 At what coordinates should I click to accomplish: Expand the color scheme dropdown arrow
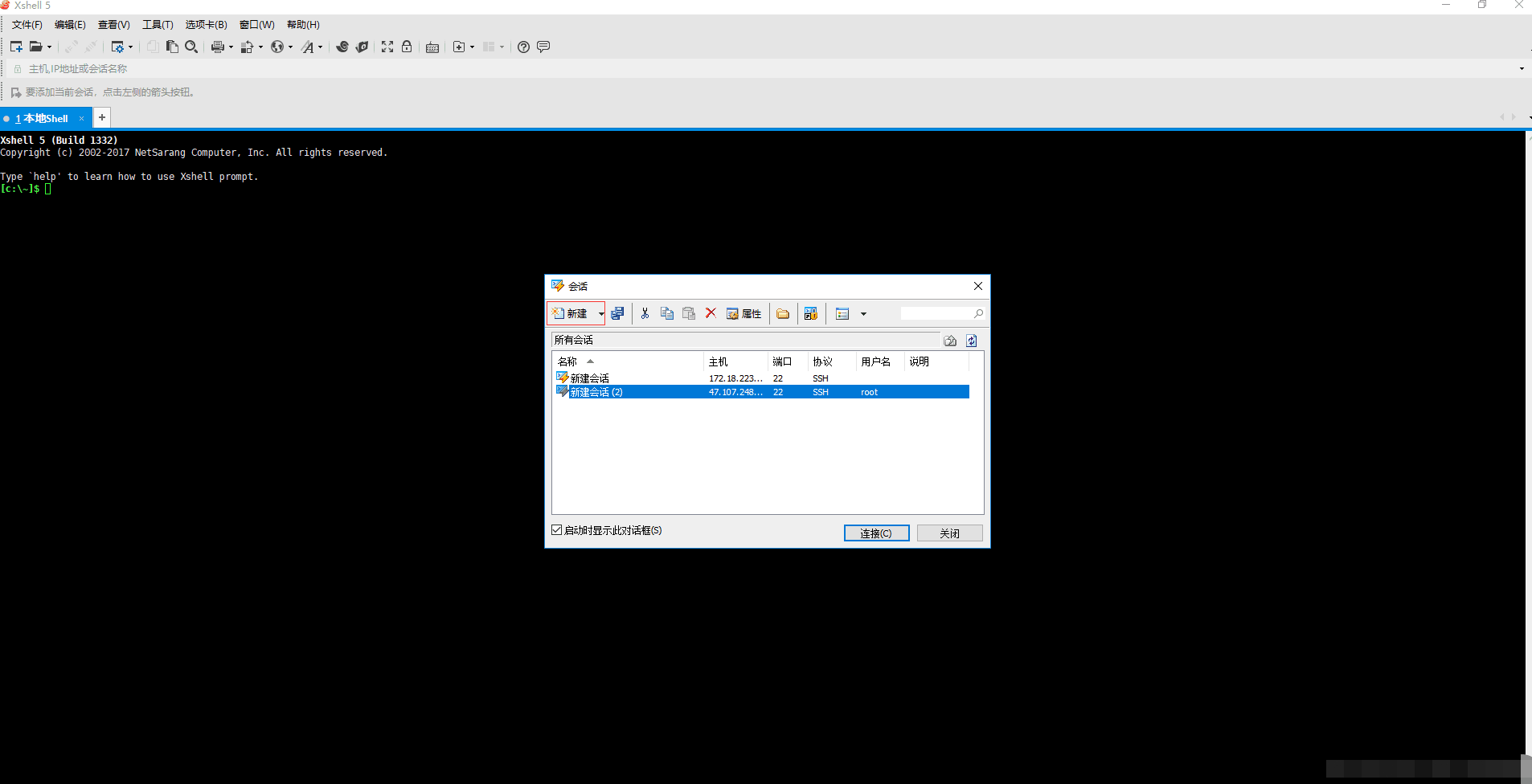[x=260, y=47]
